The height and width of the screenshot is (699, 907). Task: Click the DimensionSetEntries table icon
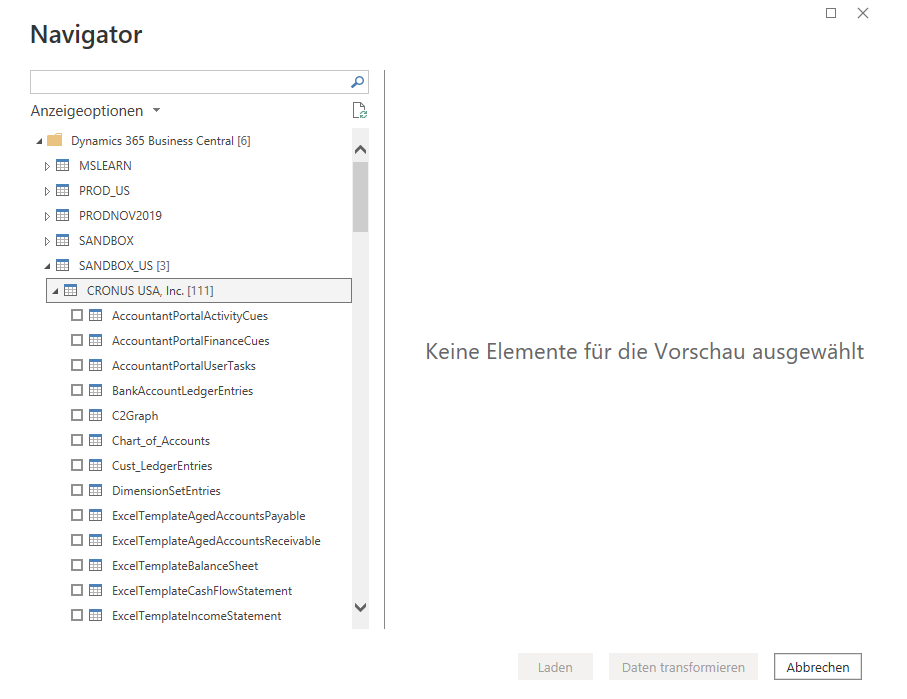pos(95,490)
